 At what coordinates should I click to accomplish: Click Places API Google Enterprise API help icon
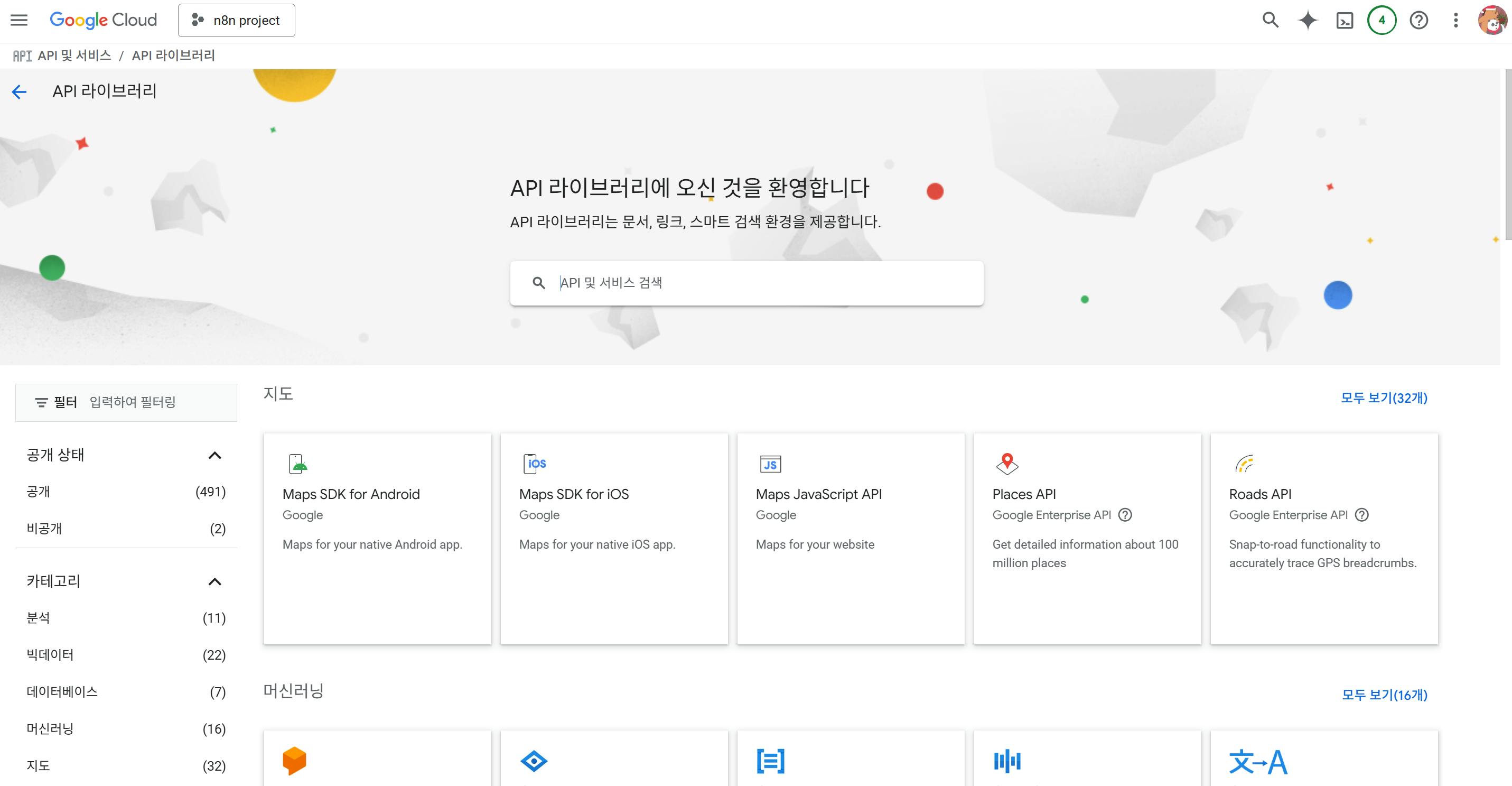(x=1125, y=515)
